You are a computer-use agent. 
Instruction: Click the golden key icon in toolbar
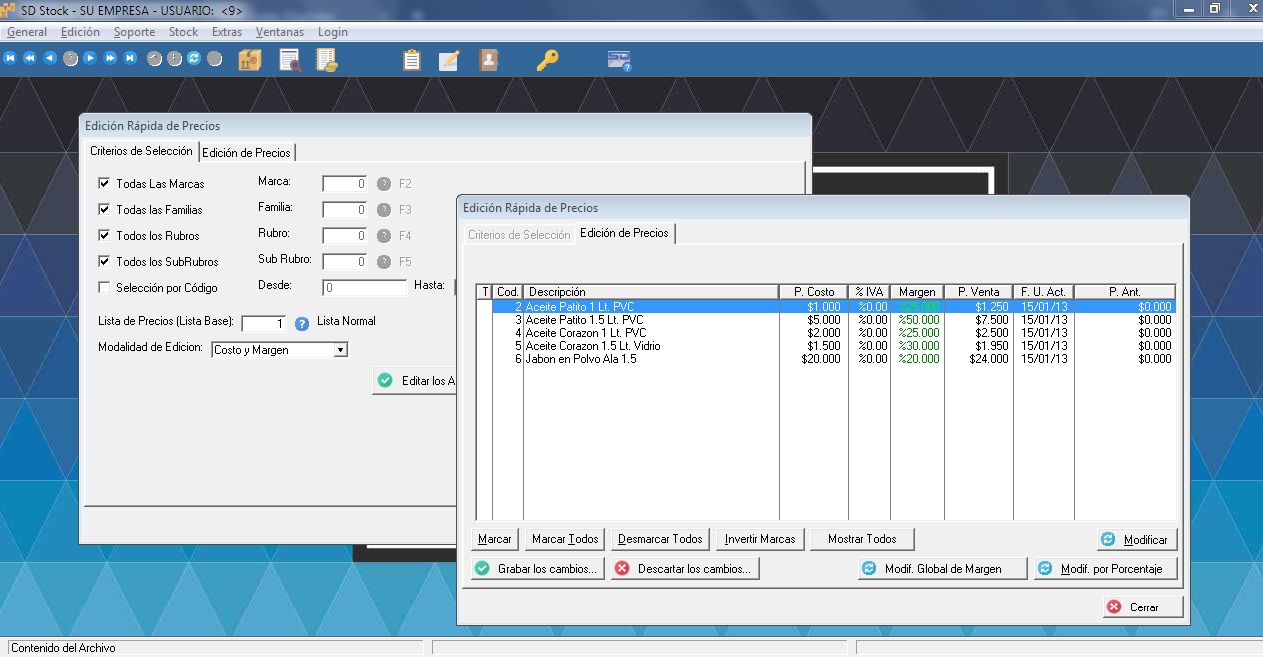pos(547,60)
